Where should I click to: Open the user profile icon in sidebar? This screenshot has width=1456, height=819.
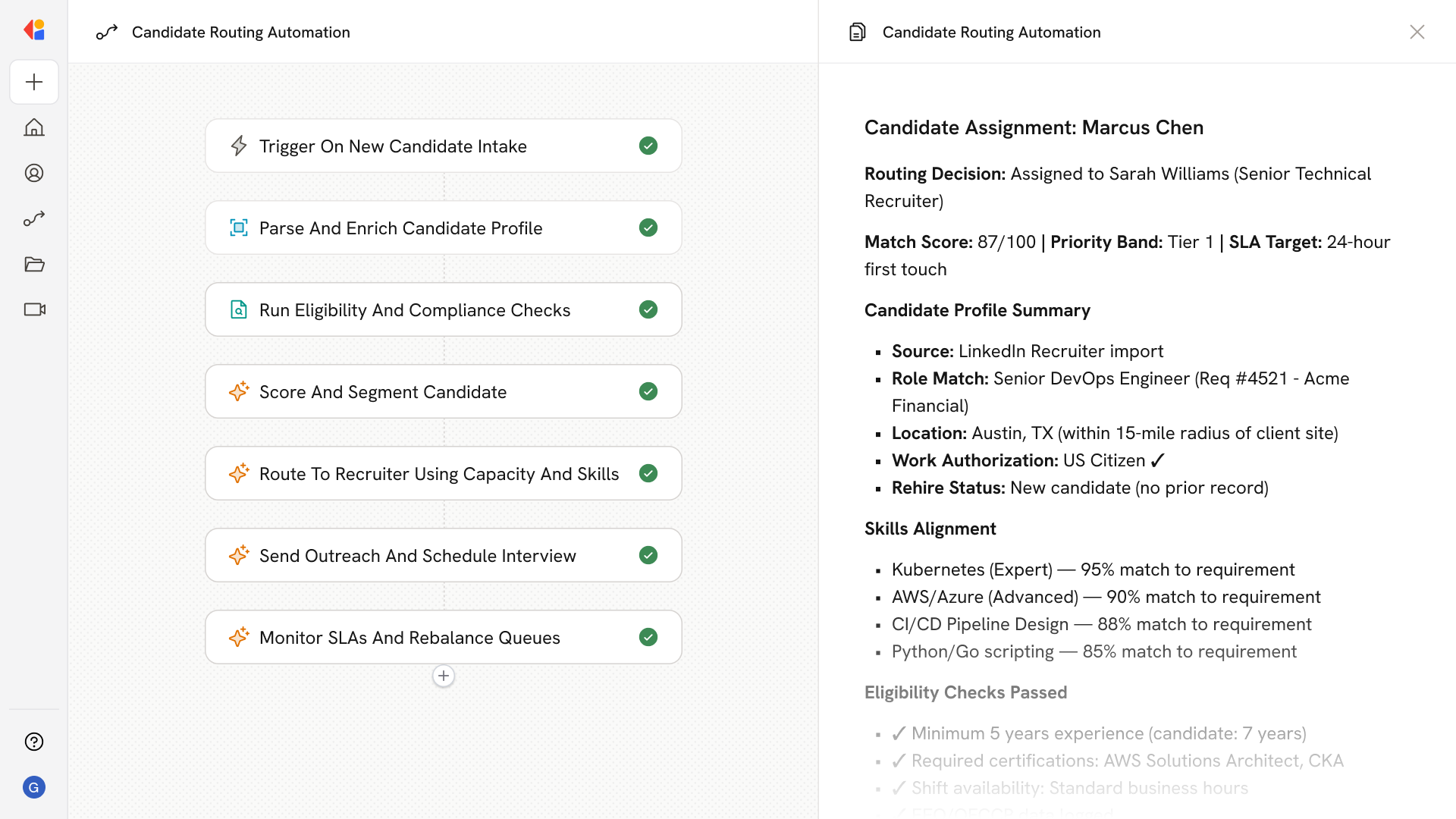tap(34, 173)
